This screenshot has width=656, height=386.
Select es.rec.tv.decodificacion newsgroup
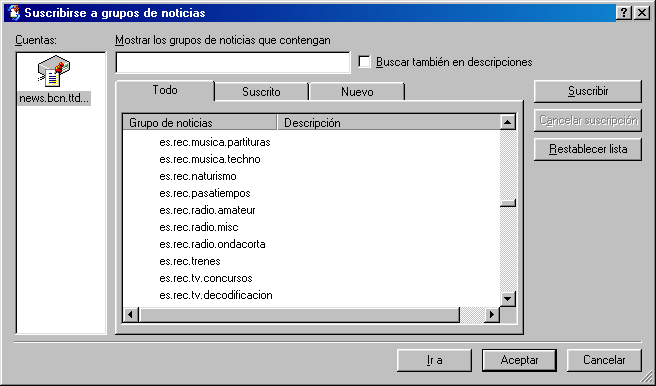[215, 295]
